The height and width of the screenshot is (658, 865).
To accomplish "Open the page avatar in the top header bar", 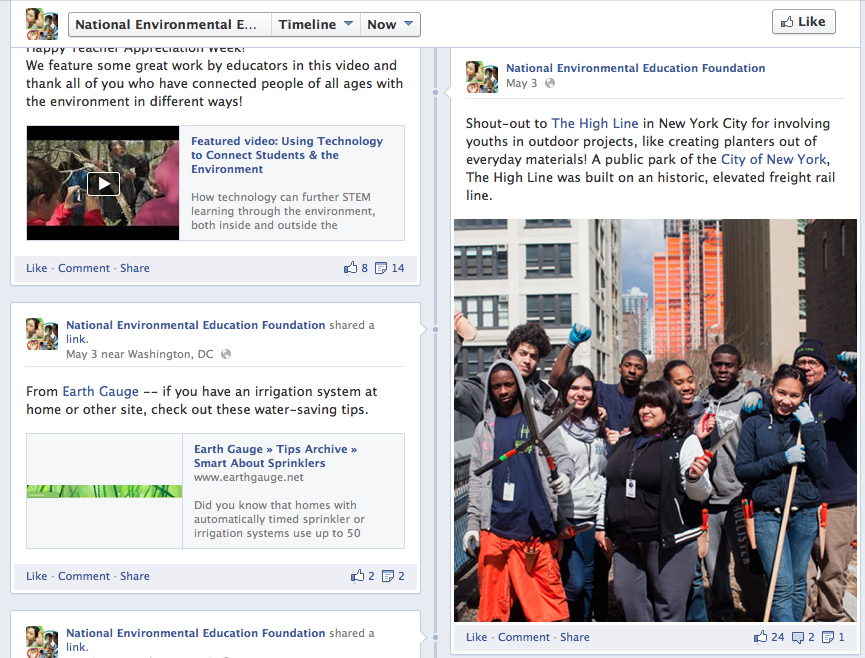I will [42, 24].
